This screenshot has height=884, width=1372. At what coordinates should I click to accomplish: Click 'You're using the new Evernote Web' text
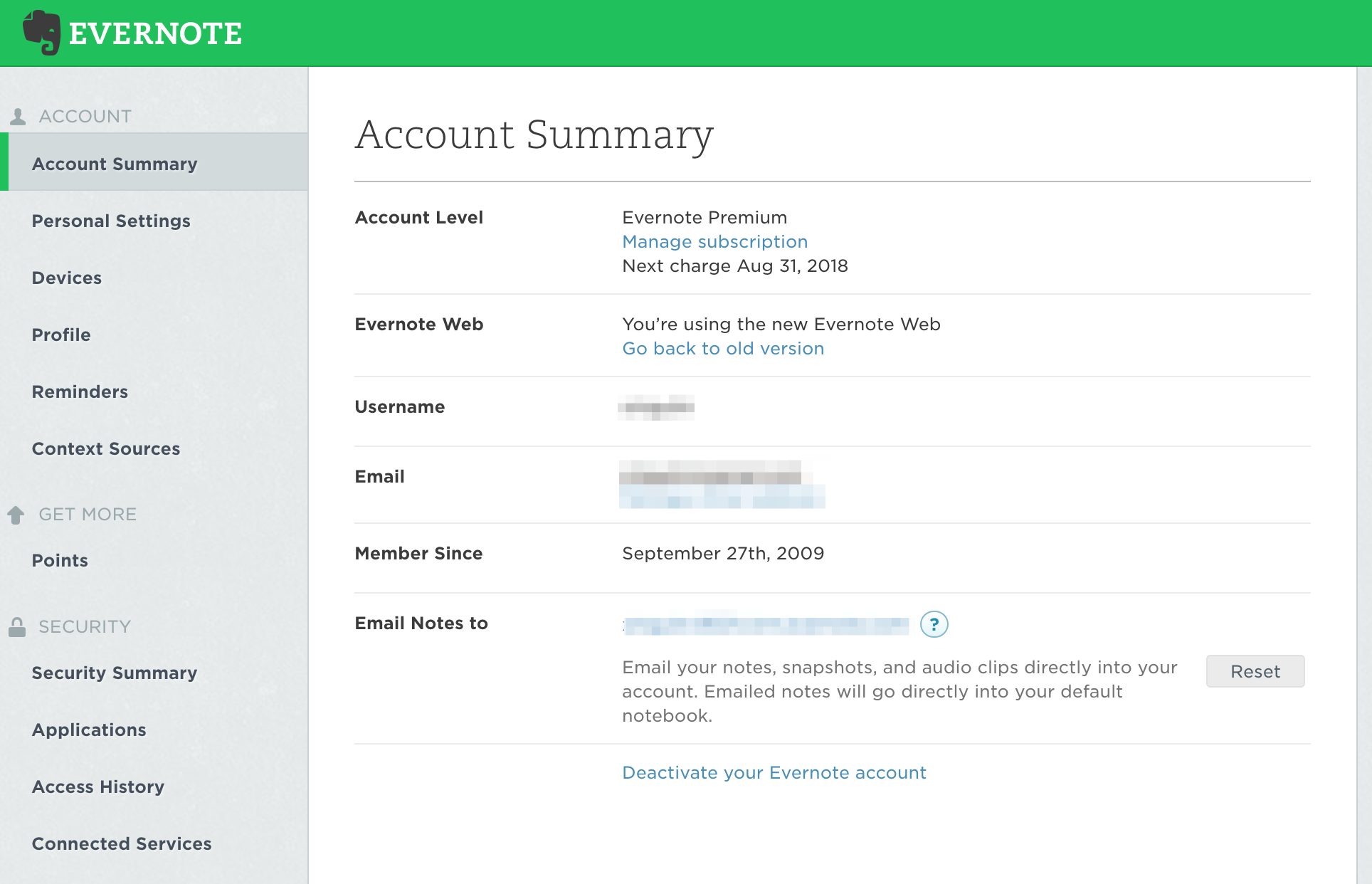tap(781, 325)
